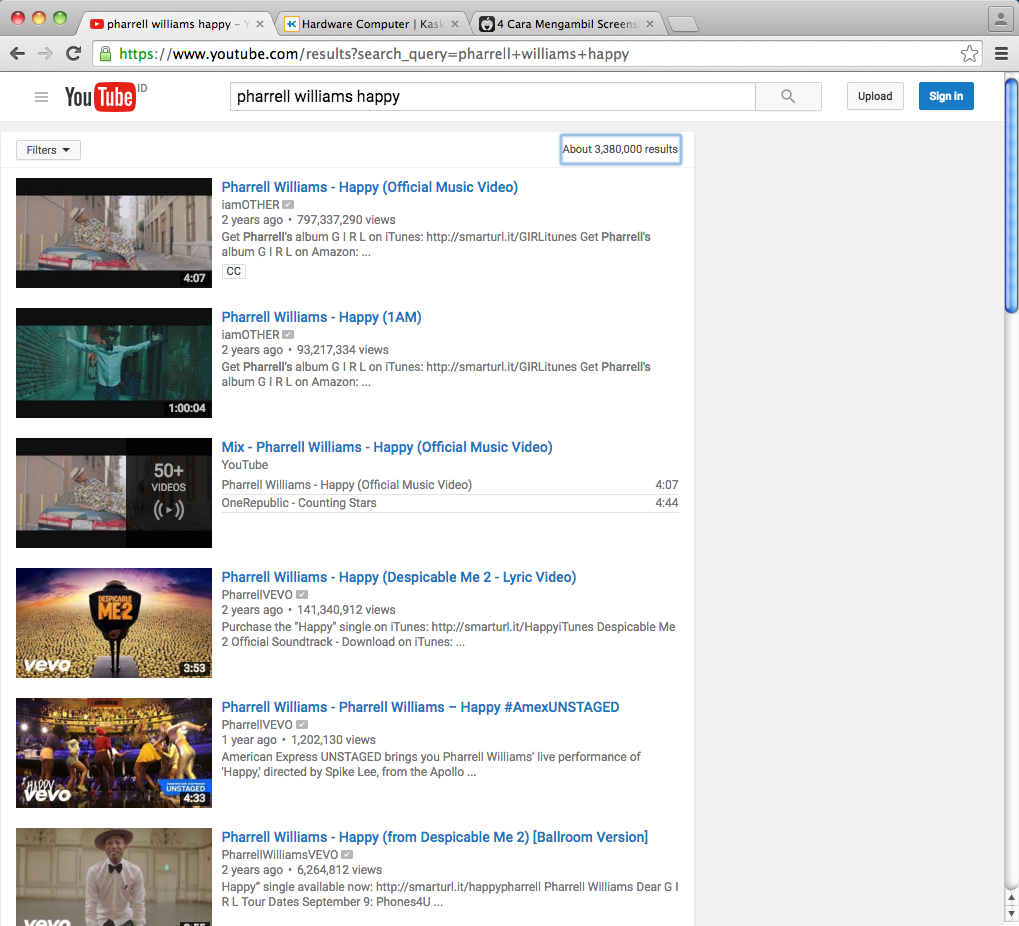Click the YouTube logo
The width and height of the screenshot is (1019, 926).
[x=101, y=97]
